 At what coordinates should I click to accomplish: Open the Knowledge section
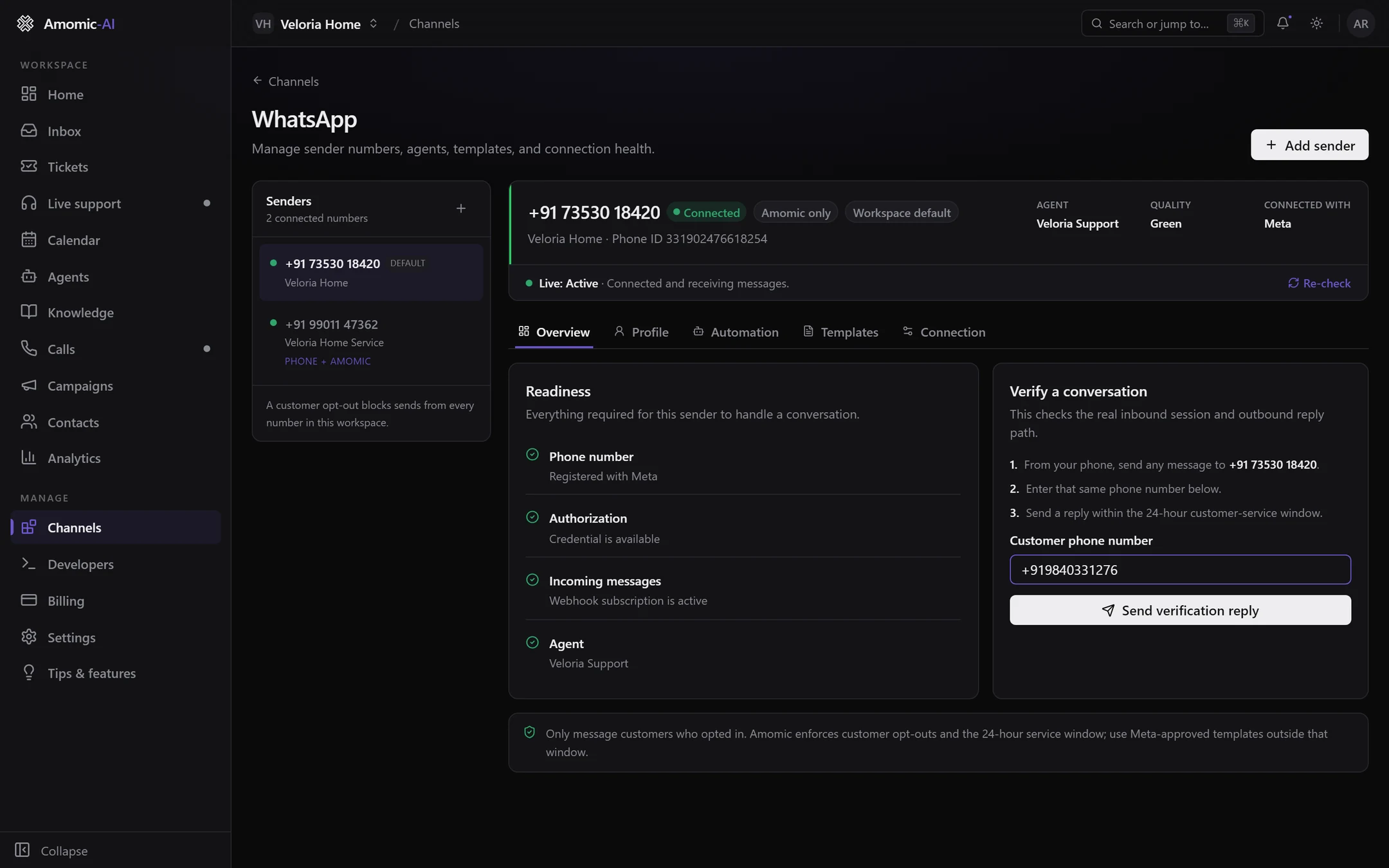(115, 312)
